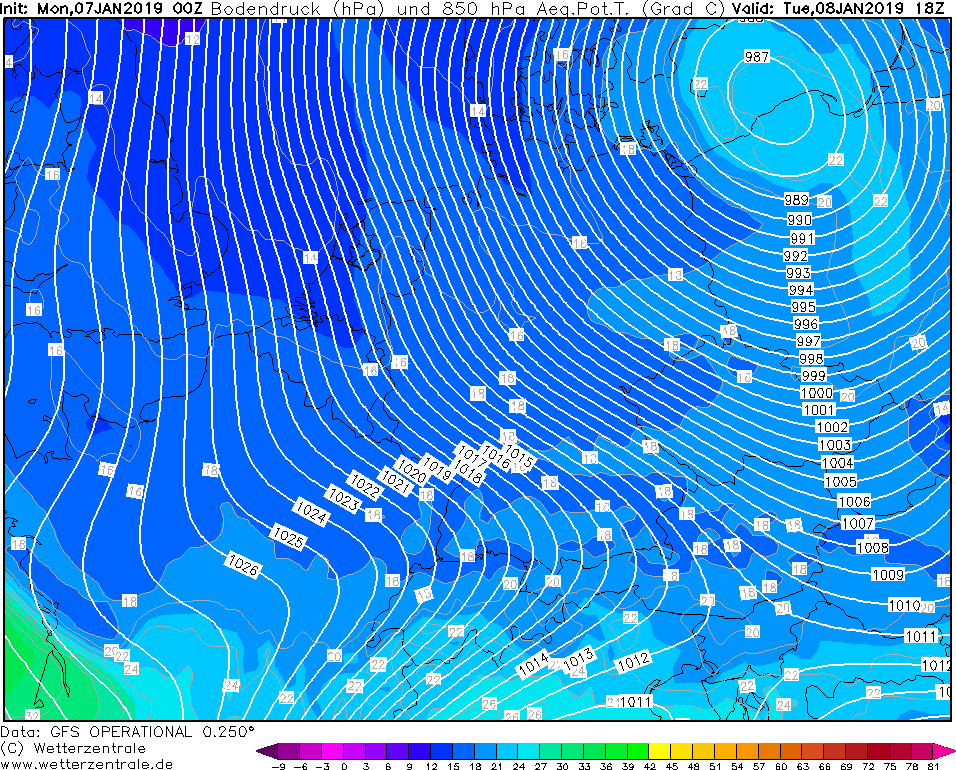Viewport: 956px width, 770px height.
Task: Click the 998 isobar label
Action: 811,358
